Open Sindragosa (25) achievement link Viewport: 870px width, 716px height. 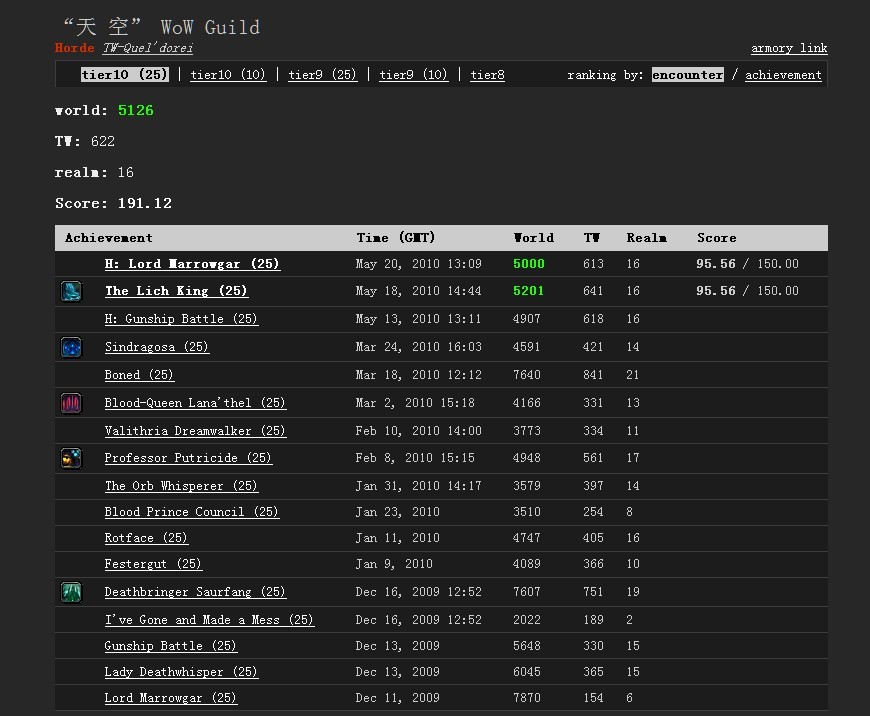point(157,347)
